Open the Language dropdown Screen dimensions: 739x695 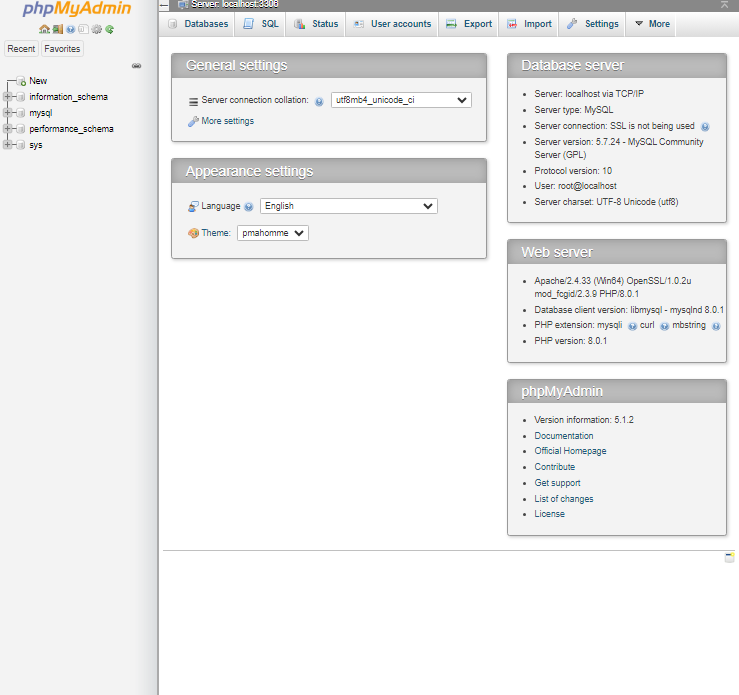tap(349, 206)
